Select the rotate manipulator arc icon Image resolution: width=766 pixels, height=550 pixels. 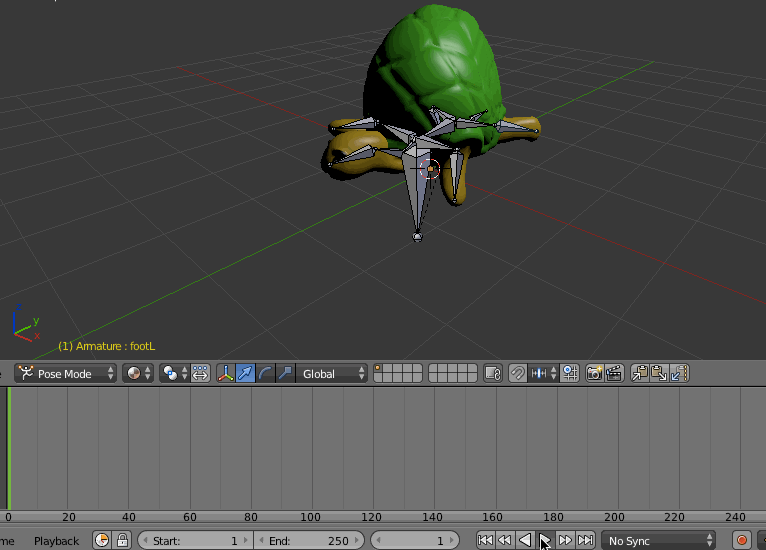tap(265, 374)
